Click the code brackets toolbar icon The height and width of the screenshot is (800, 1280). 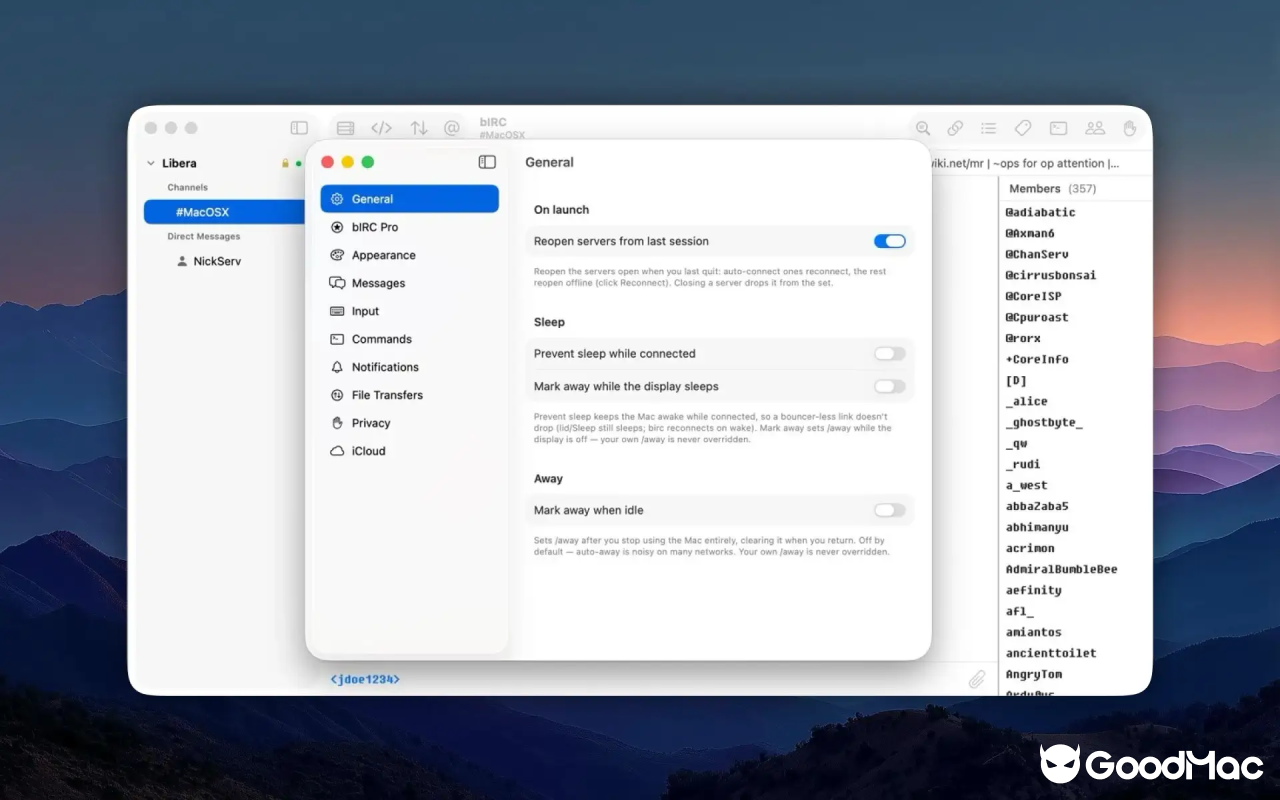[x=381, y=128]
